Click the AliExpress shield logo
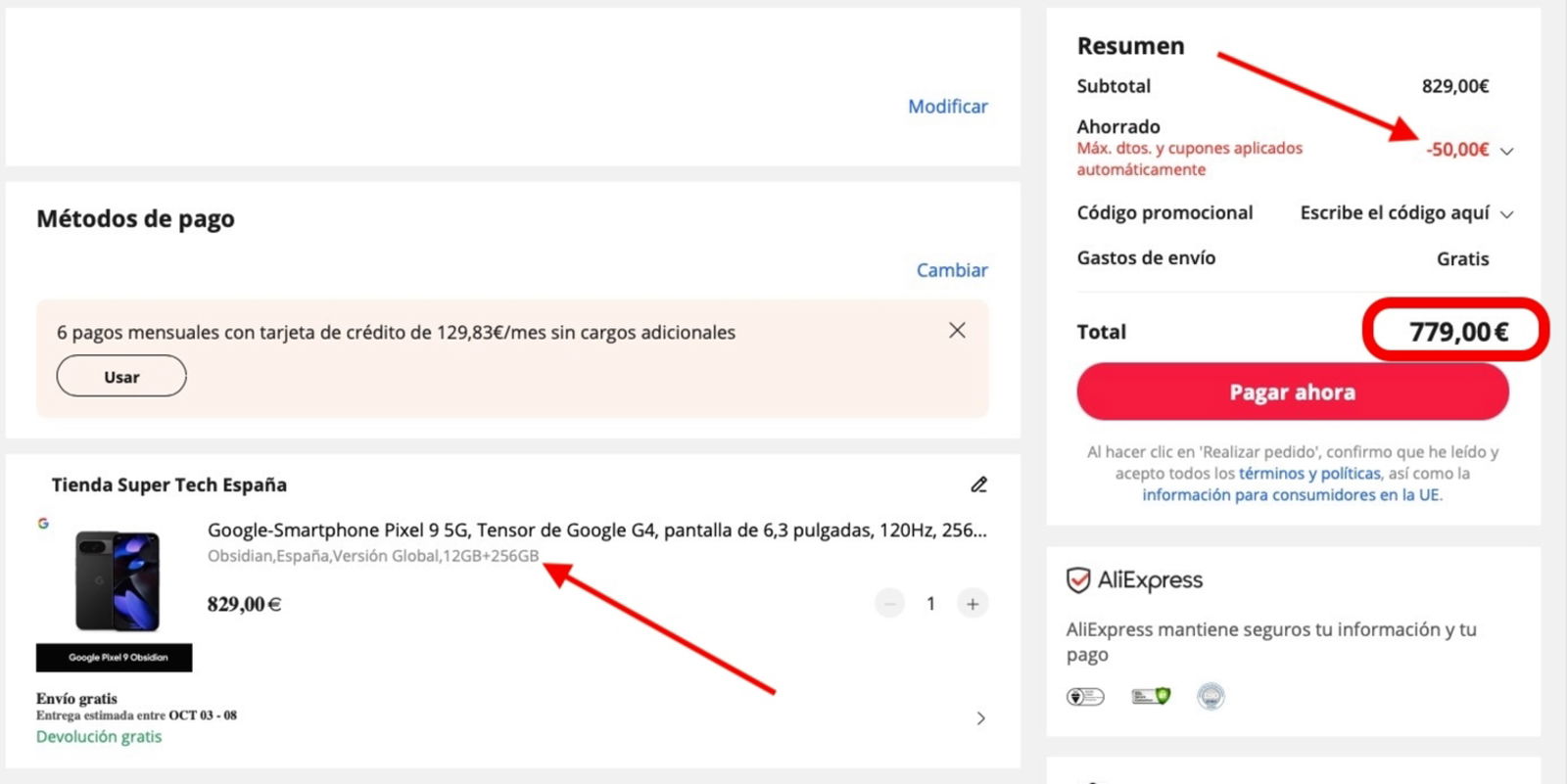This screenshot has width=1567, height=784. coord(1078,580)
